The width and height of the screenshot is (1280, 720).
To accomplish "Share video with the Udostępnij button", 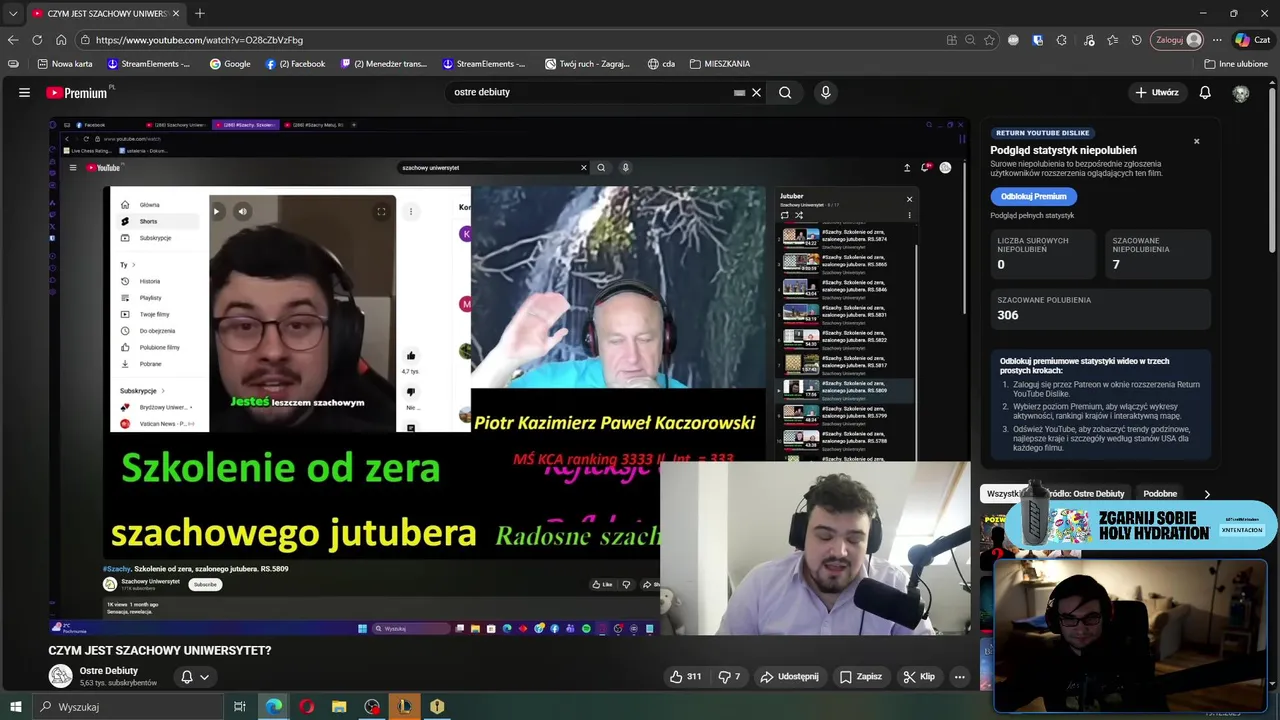I will [x=789, y=677].
